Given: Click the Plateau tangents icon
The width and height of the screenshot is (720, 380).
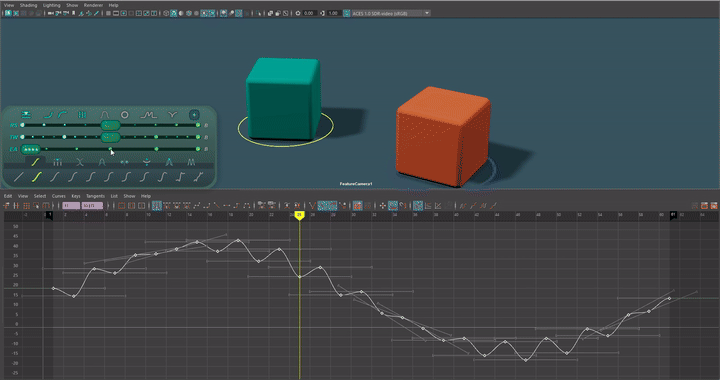Looking at the screenshot, I should 247,206.
